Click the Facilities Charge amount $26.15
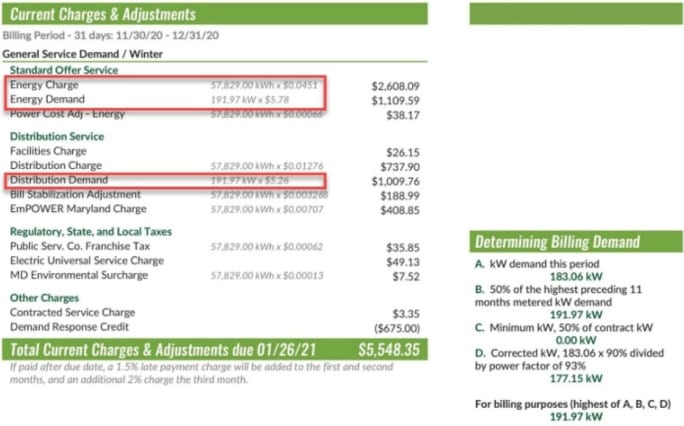The image size is (684, 426). coord(402,151)
